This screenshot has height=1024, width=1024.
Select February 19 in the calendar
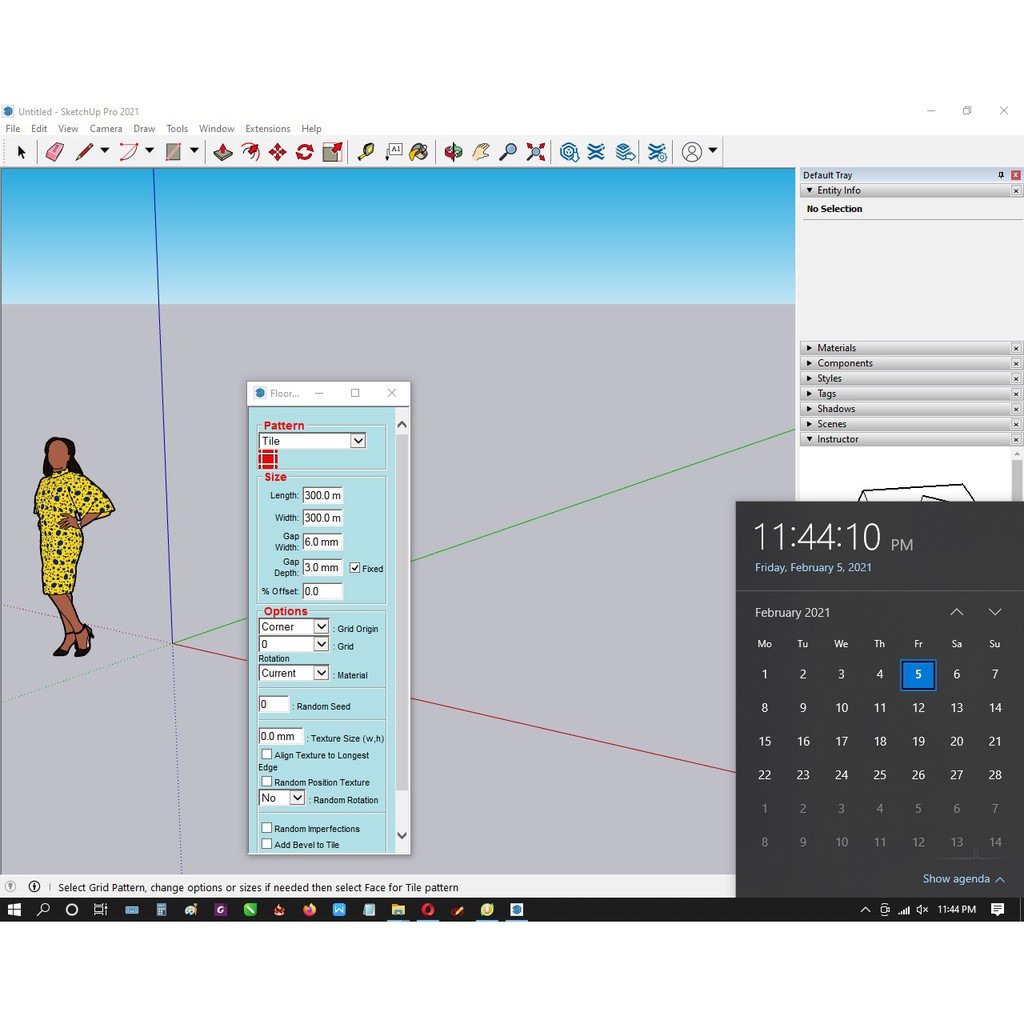(918, 741)
